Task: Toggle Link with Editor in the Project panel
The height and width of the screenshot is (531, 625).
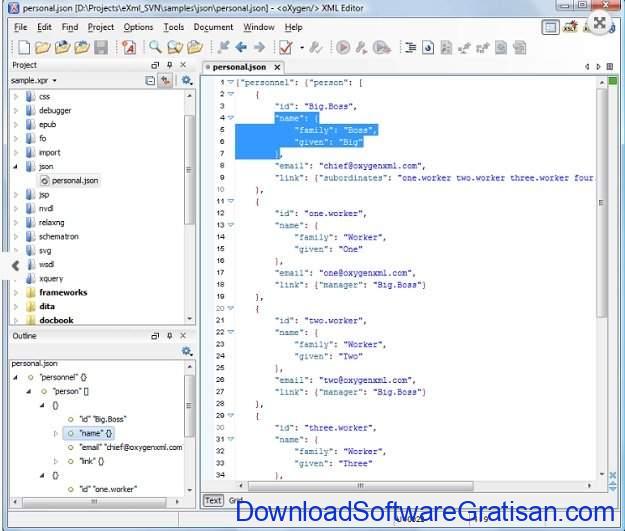Action: tap(165, 81)
